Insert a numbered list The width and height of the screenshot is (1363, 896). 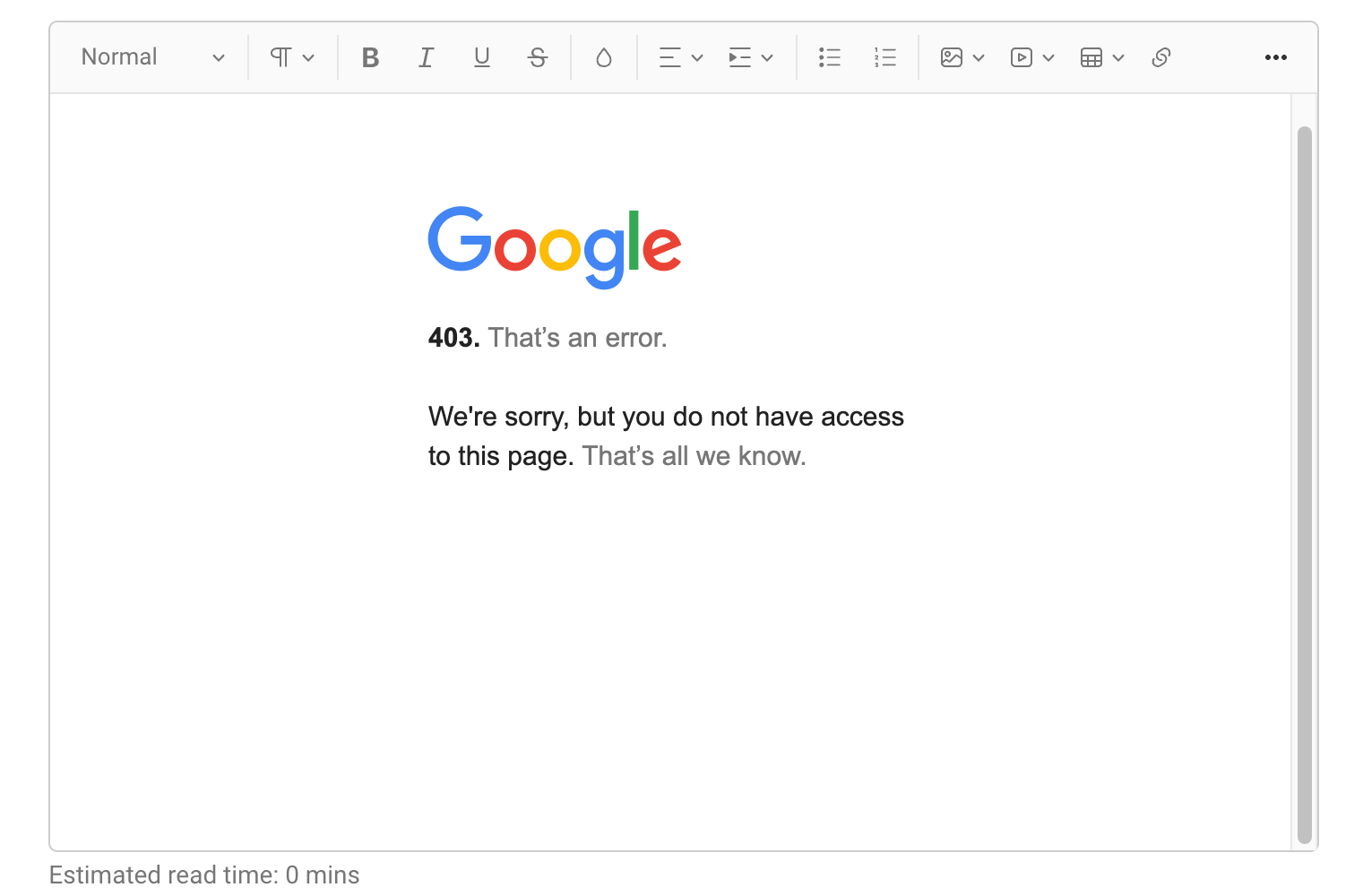885,57
